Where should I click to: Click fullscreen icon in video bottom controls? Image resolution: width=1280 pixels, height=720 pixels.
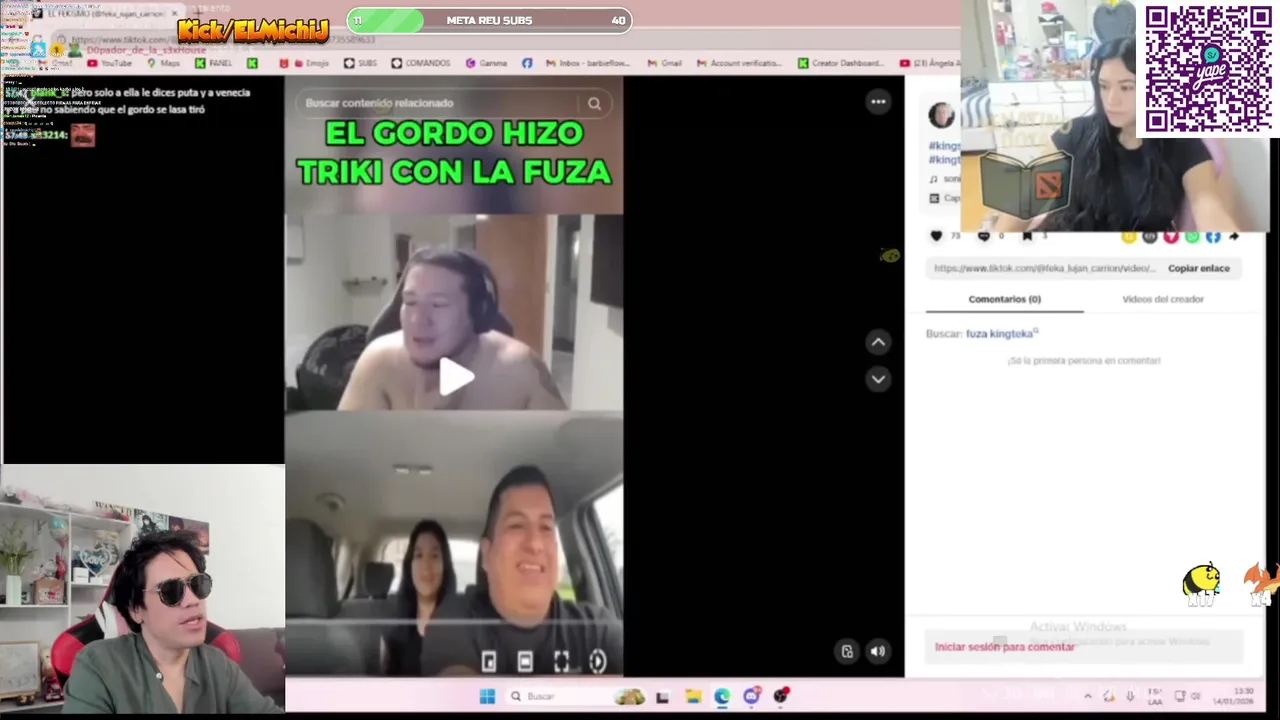click(x=561, y=661)
